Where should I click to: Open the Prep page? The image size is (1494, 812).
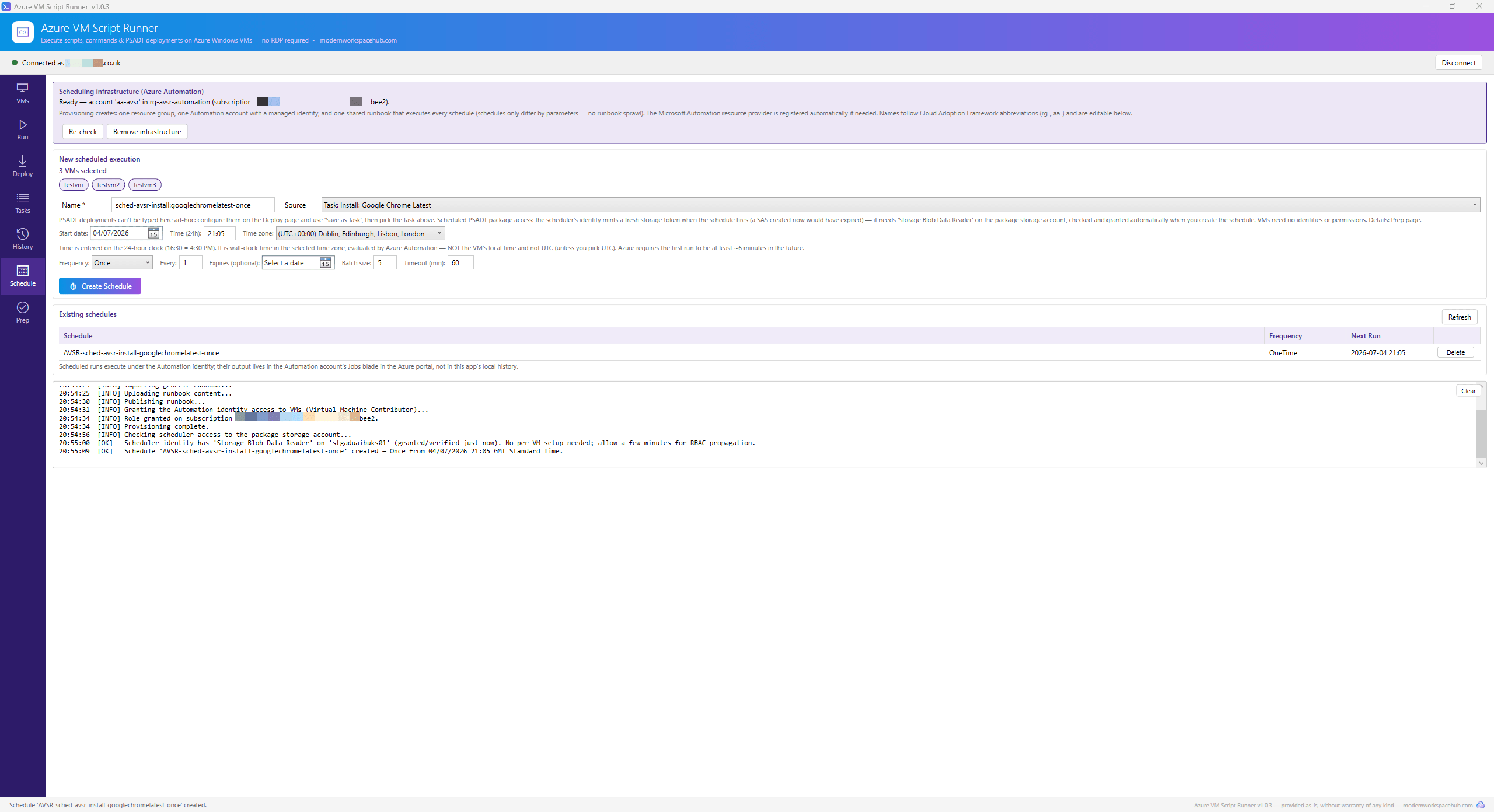tap(22, 313)
